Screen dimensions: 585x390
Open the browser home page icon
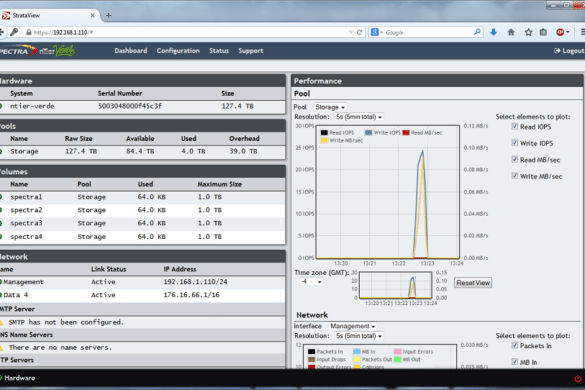coord(511,32)
